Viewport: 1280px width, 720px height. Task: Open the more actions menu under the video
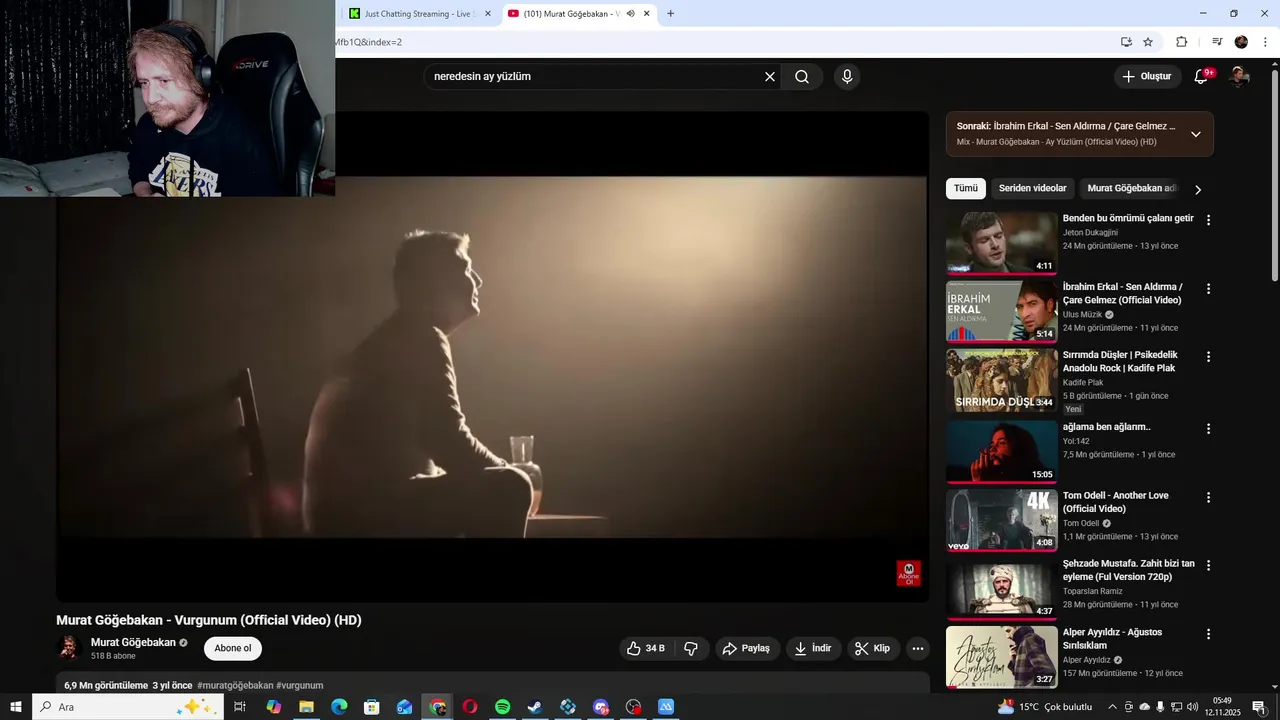pos(917,648)
